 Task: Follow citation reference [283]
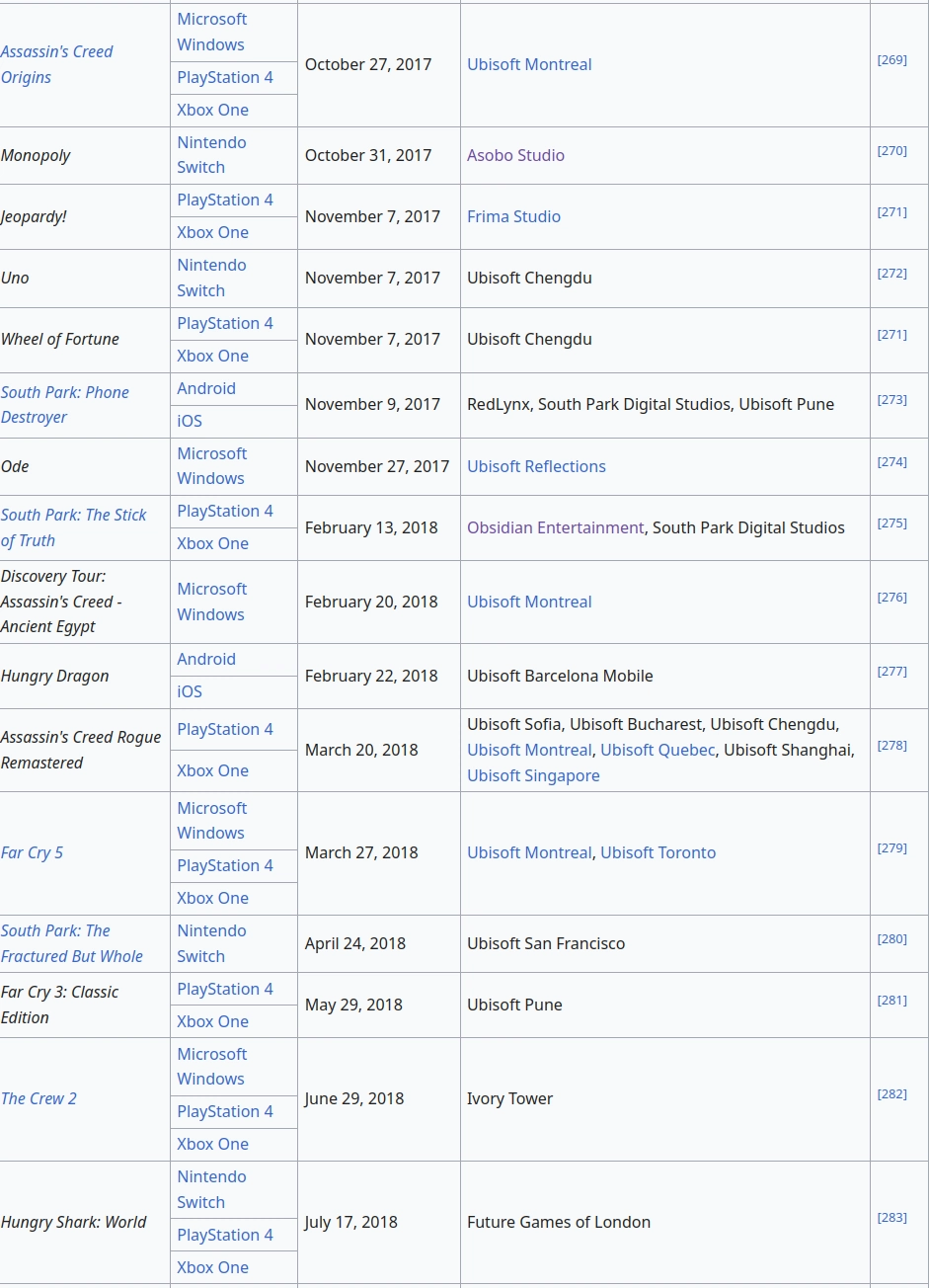coord(891,1218)
